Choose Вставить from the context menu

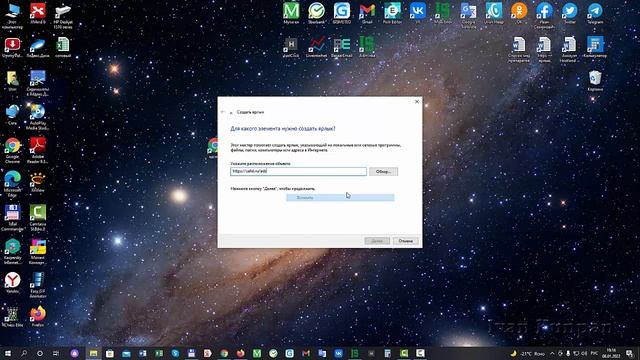340,198
